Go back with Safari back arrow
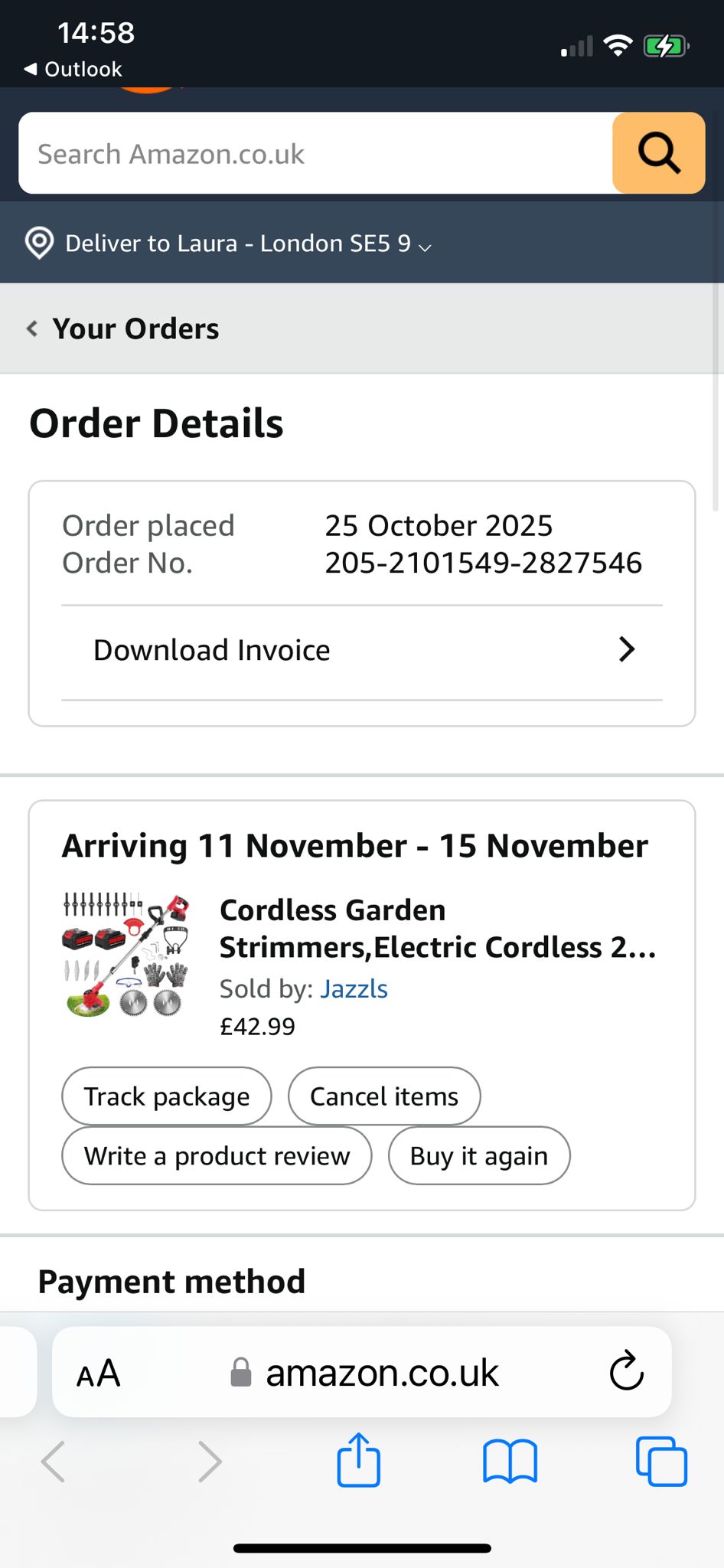Screen dimensions: 724x1568 point(54,1461)
